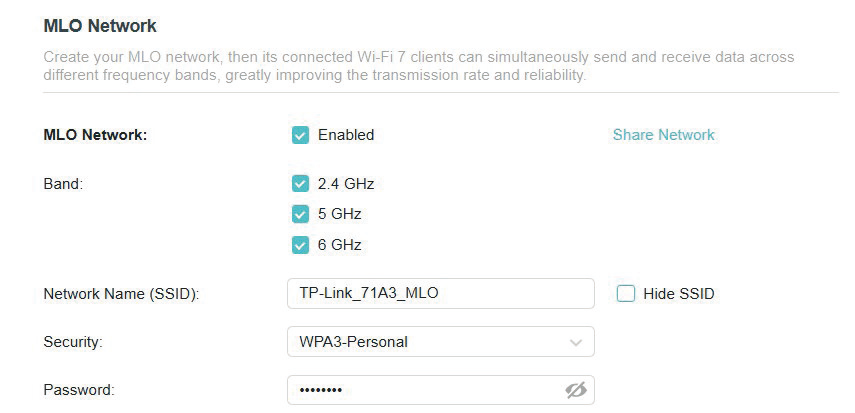
Task: Click the bold "MLO Network:" row label
Action: coord(95,135)
